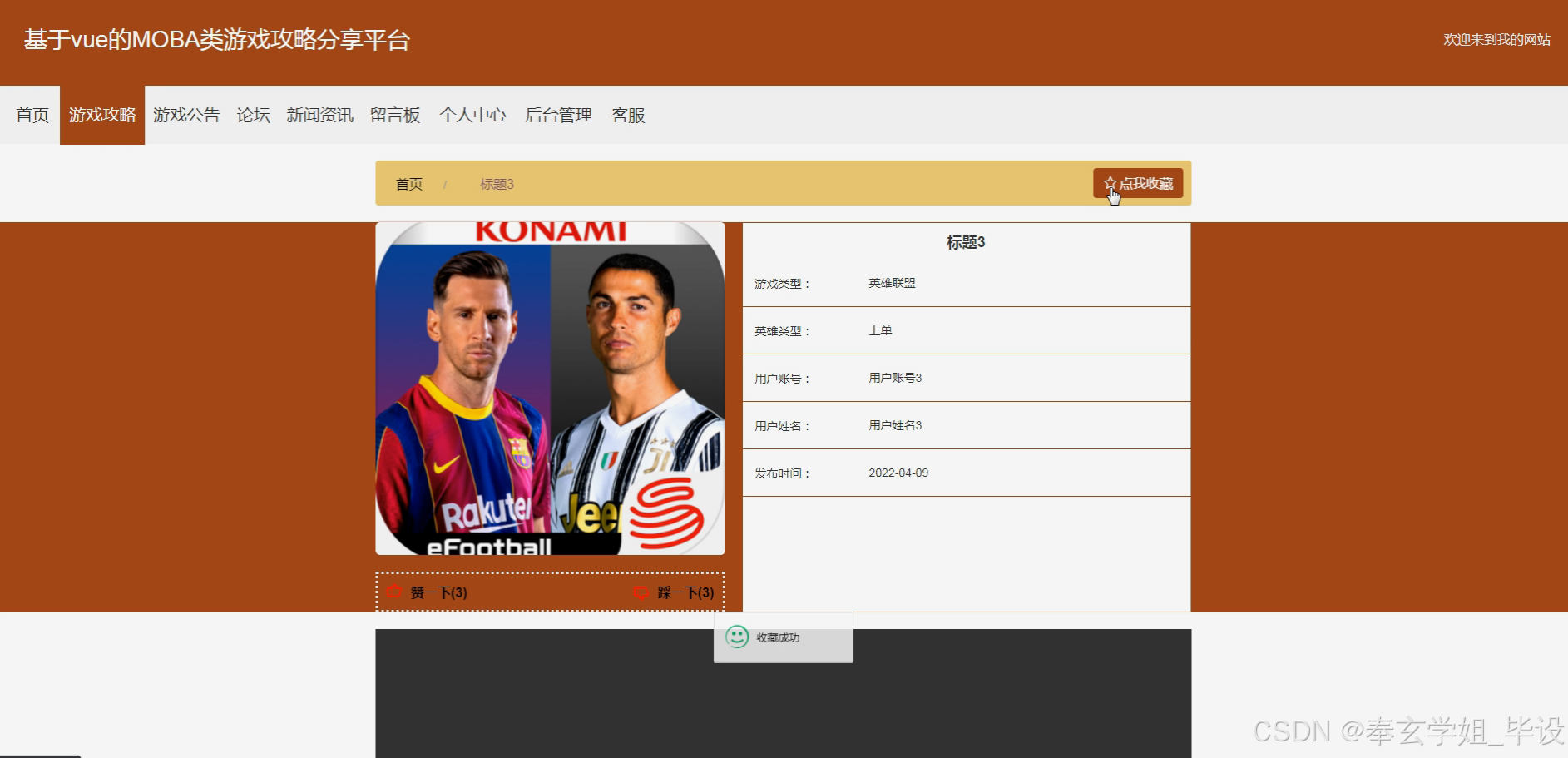Open the 游戏公告 section
1568x758 pixels.
[186, 115]
